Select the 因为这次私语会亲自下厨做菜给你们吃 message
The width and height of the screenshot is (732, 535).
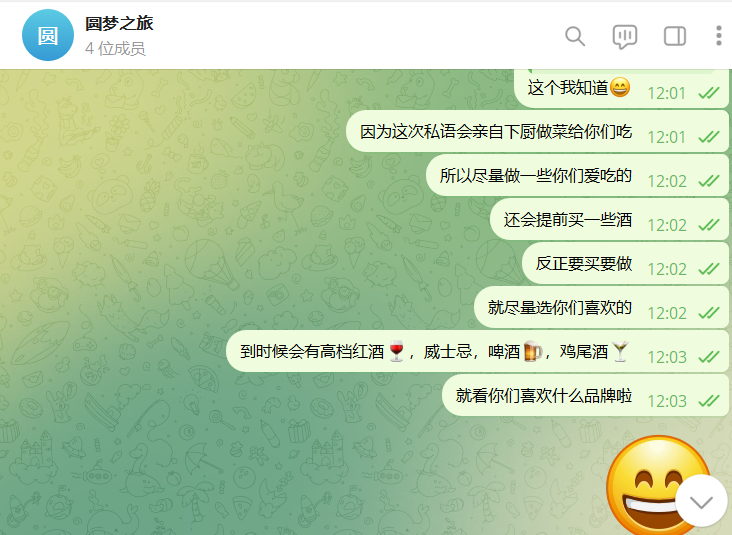537,131
